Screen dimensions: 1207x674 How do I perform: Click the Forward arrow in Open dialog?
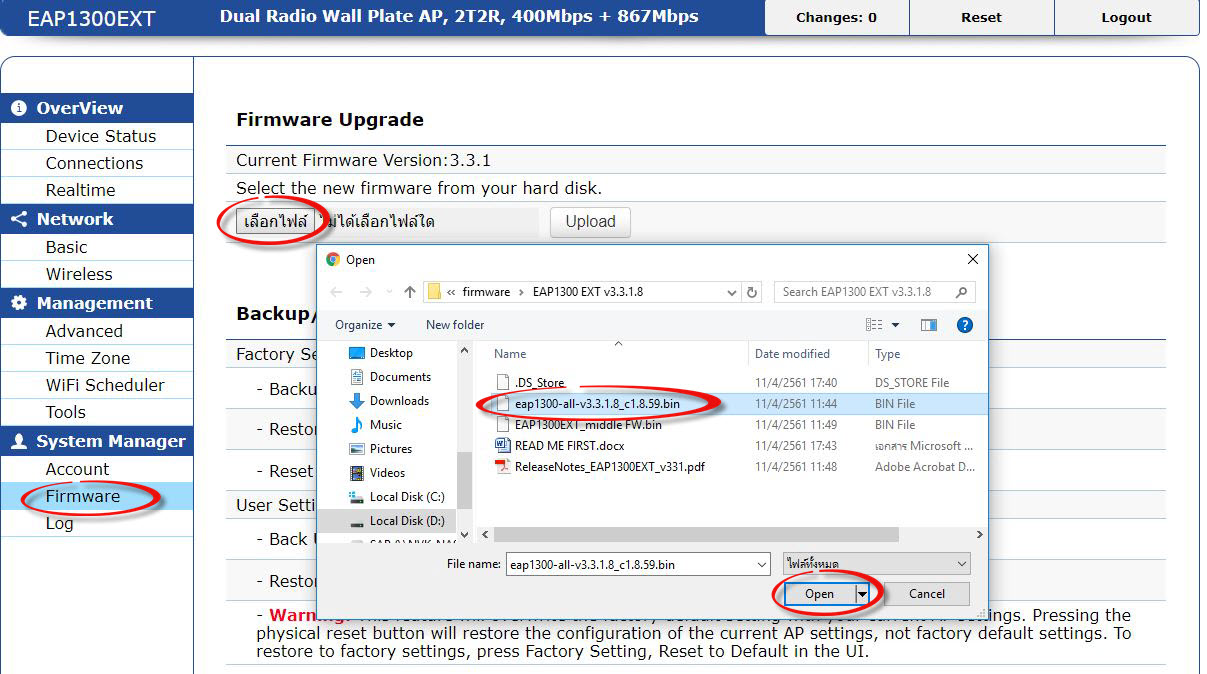point(364,292)
